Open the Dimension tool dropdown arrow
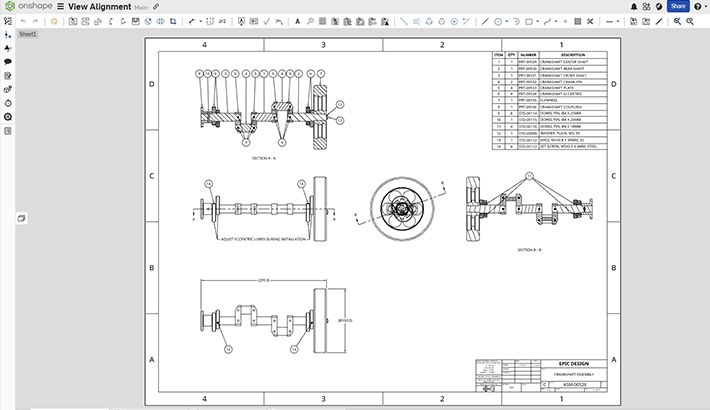Screen dimensions: 710x410 201,21
